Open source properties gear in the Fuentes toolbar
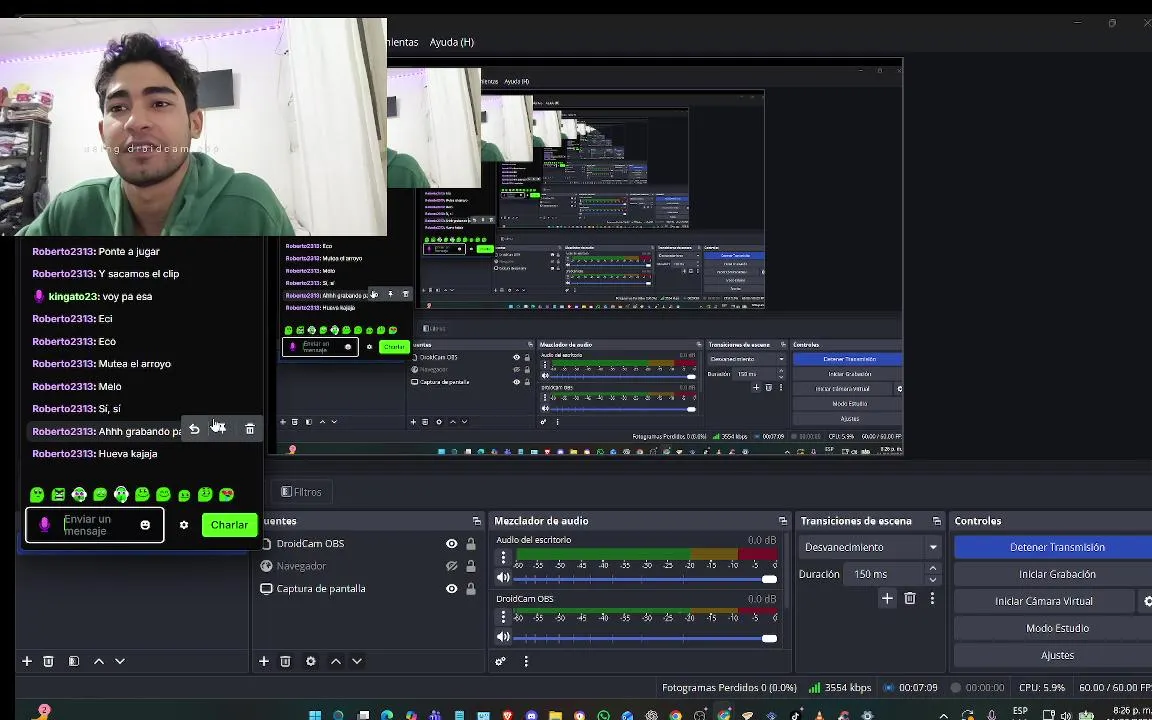Screen dimensions: 1152x720 311,661
